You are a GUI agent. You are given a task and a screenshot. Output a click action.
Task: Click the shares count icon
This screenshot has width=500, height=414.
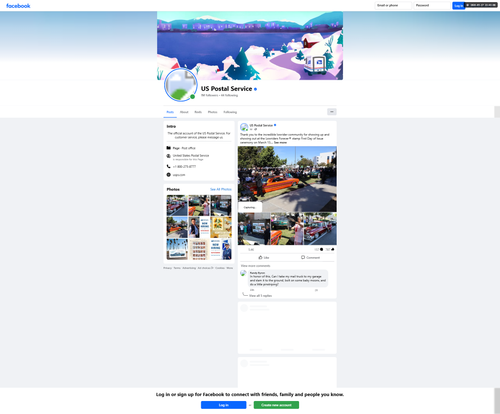[x=333, y=249]
